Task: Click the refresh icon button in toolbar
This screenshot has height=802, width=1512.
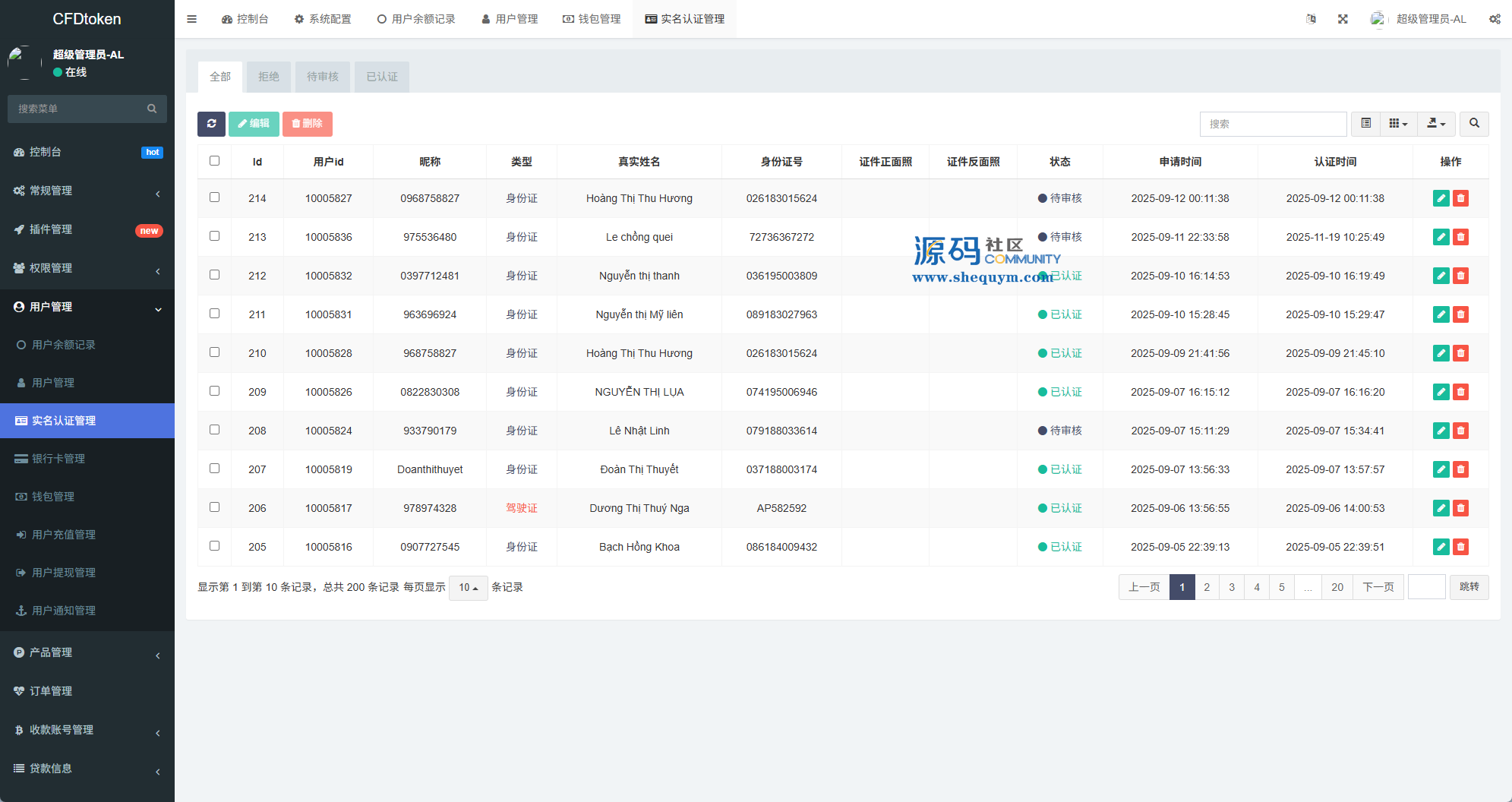Action: tap(211, 124)
